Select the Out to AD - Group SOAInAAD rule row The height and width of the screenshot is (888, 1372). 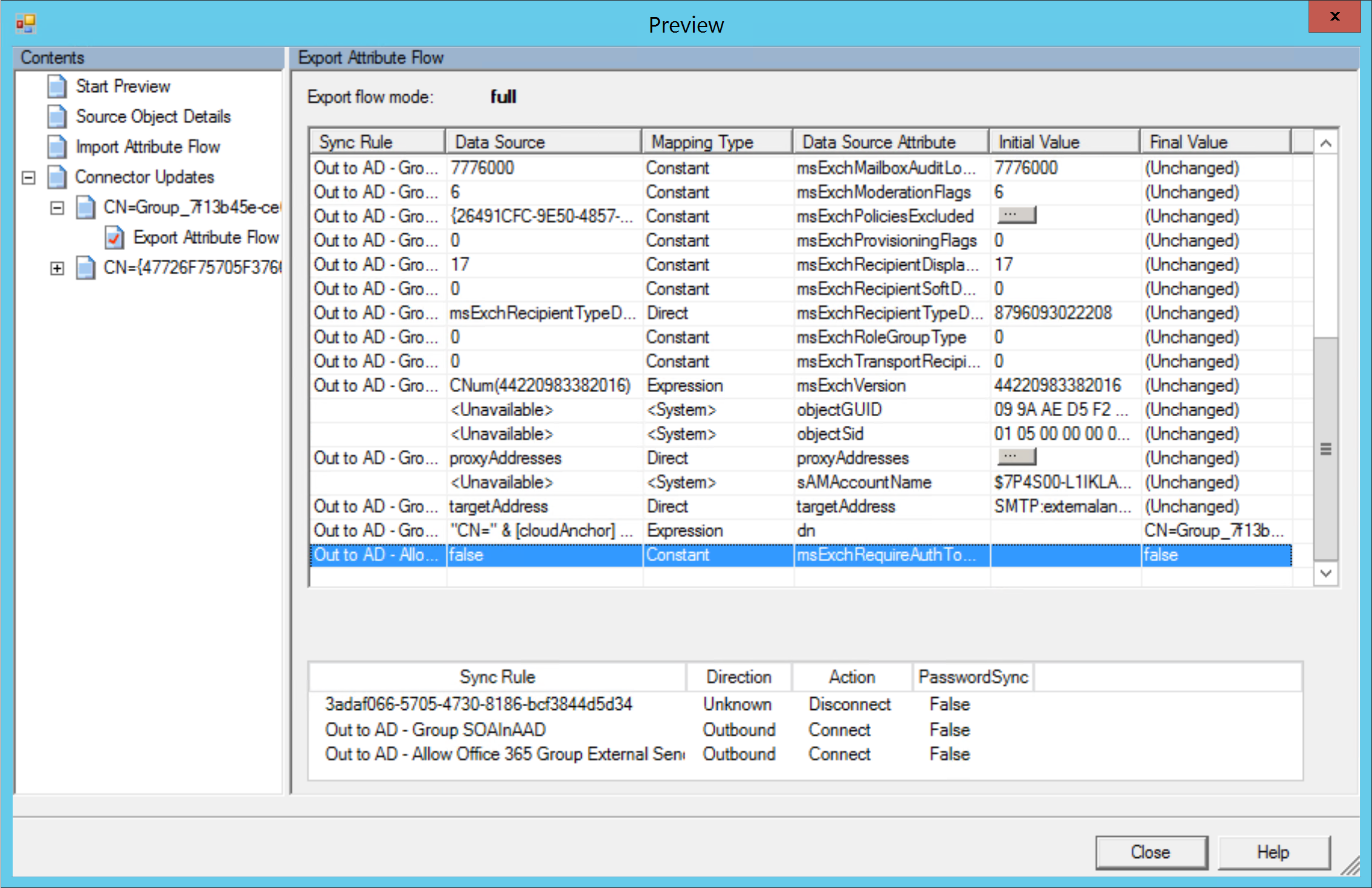[x=435, y=730]
